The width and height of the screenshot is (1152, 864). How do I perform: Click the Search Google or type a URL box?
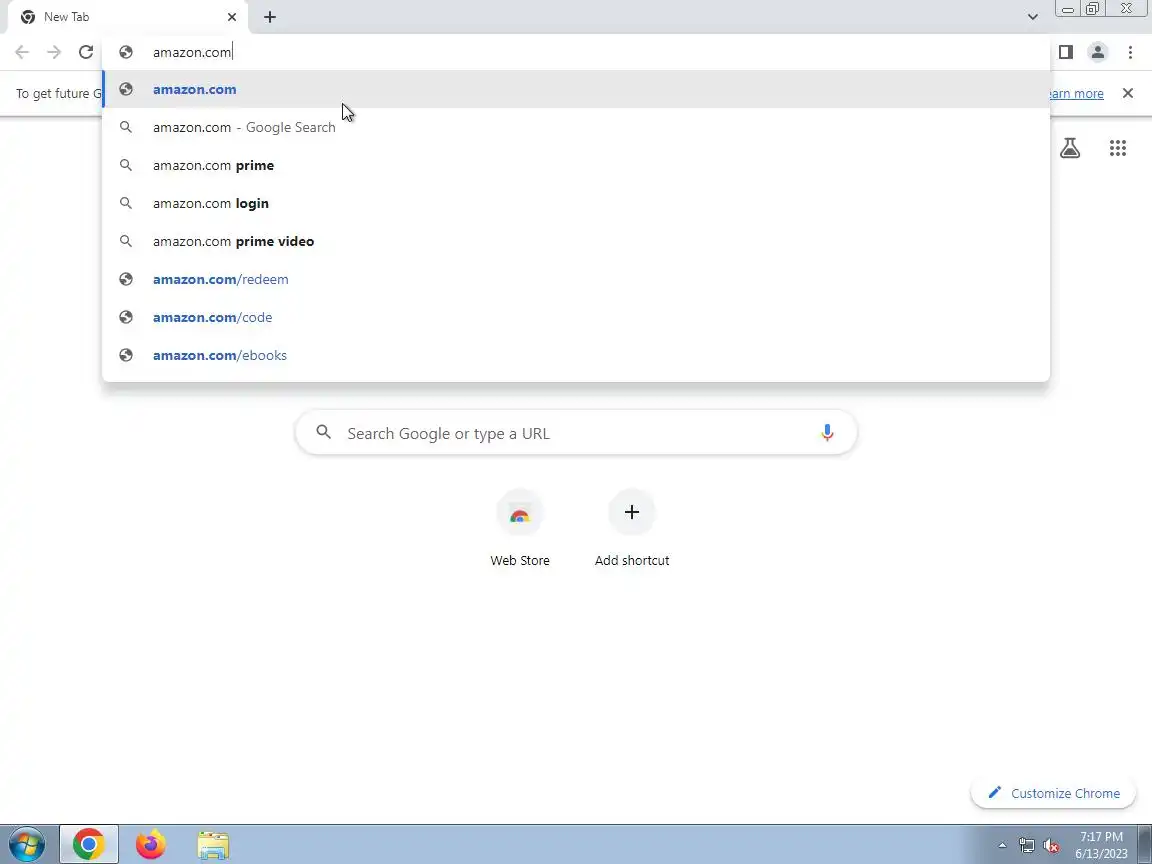[x=576, y=433]
